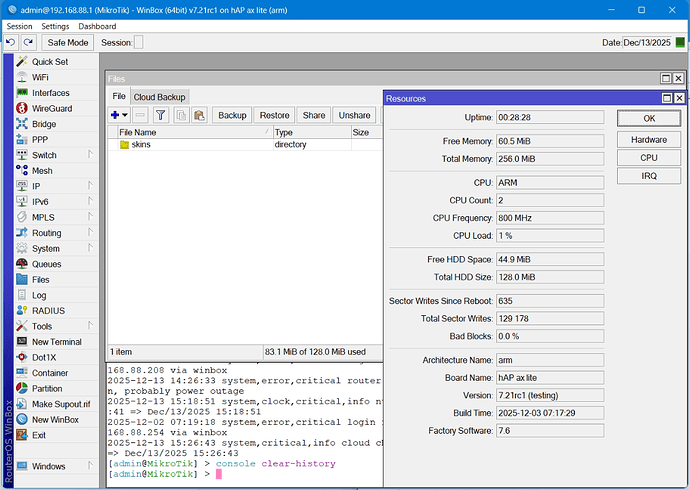The width and height of the screenshot is (690, 490).
Task: Click the Uptime value field
Action: [550, 117]
